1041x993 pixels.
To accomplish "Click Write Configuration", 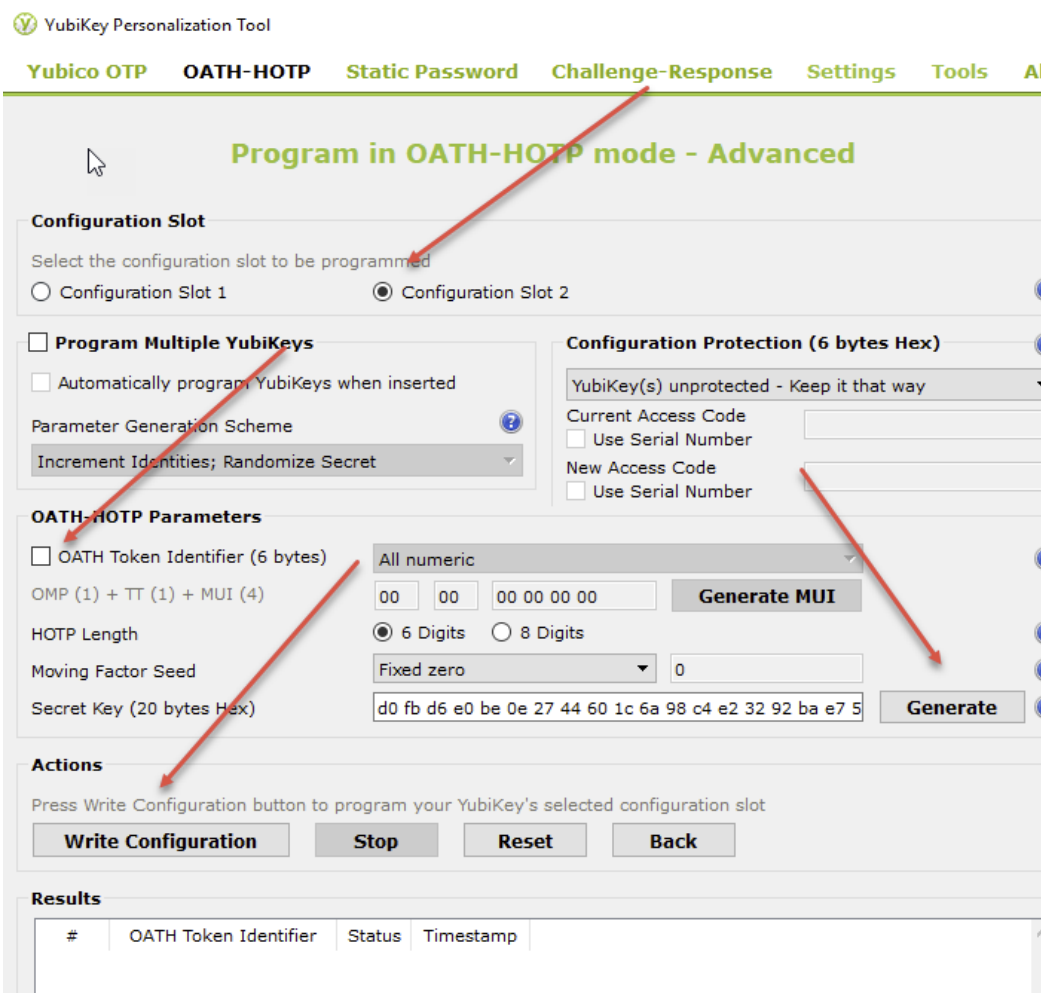I will [161, 841].
